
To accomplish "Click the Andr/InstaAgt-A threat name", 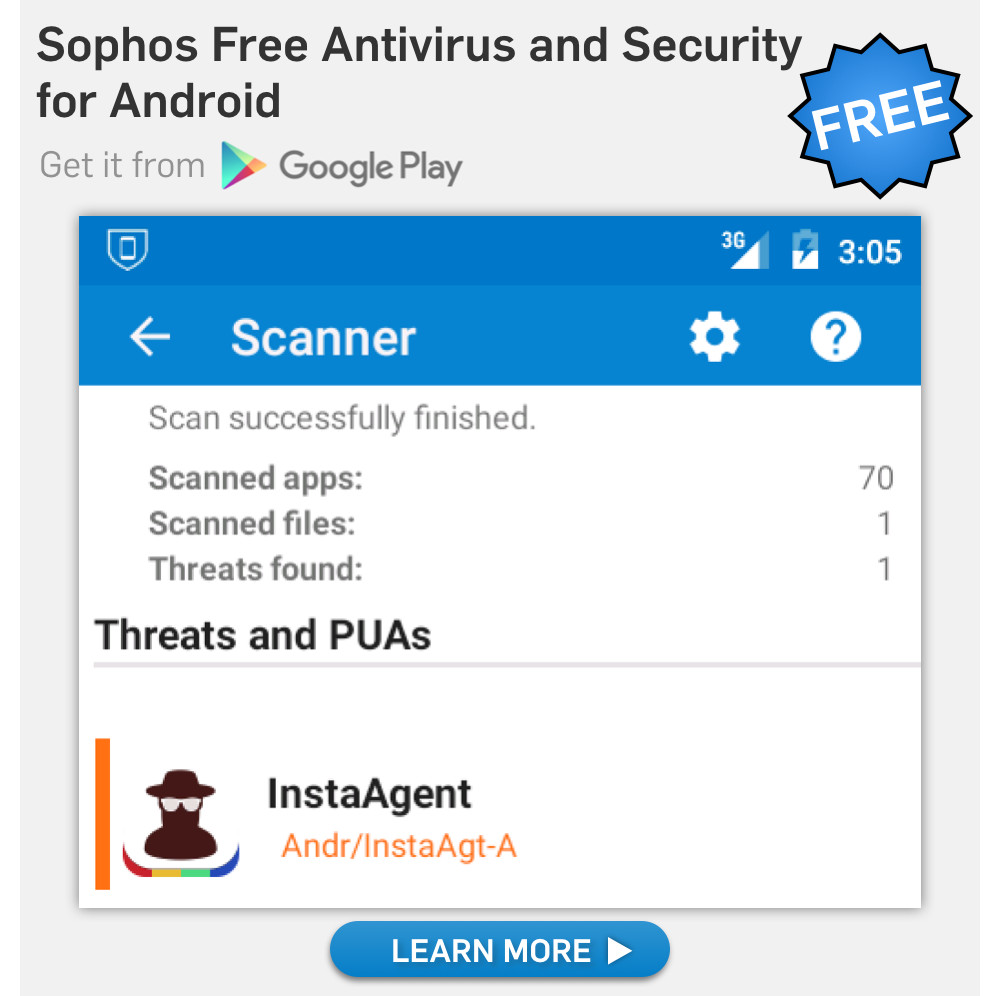I will tap(399, 847).
